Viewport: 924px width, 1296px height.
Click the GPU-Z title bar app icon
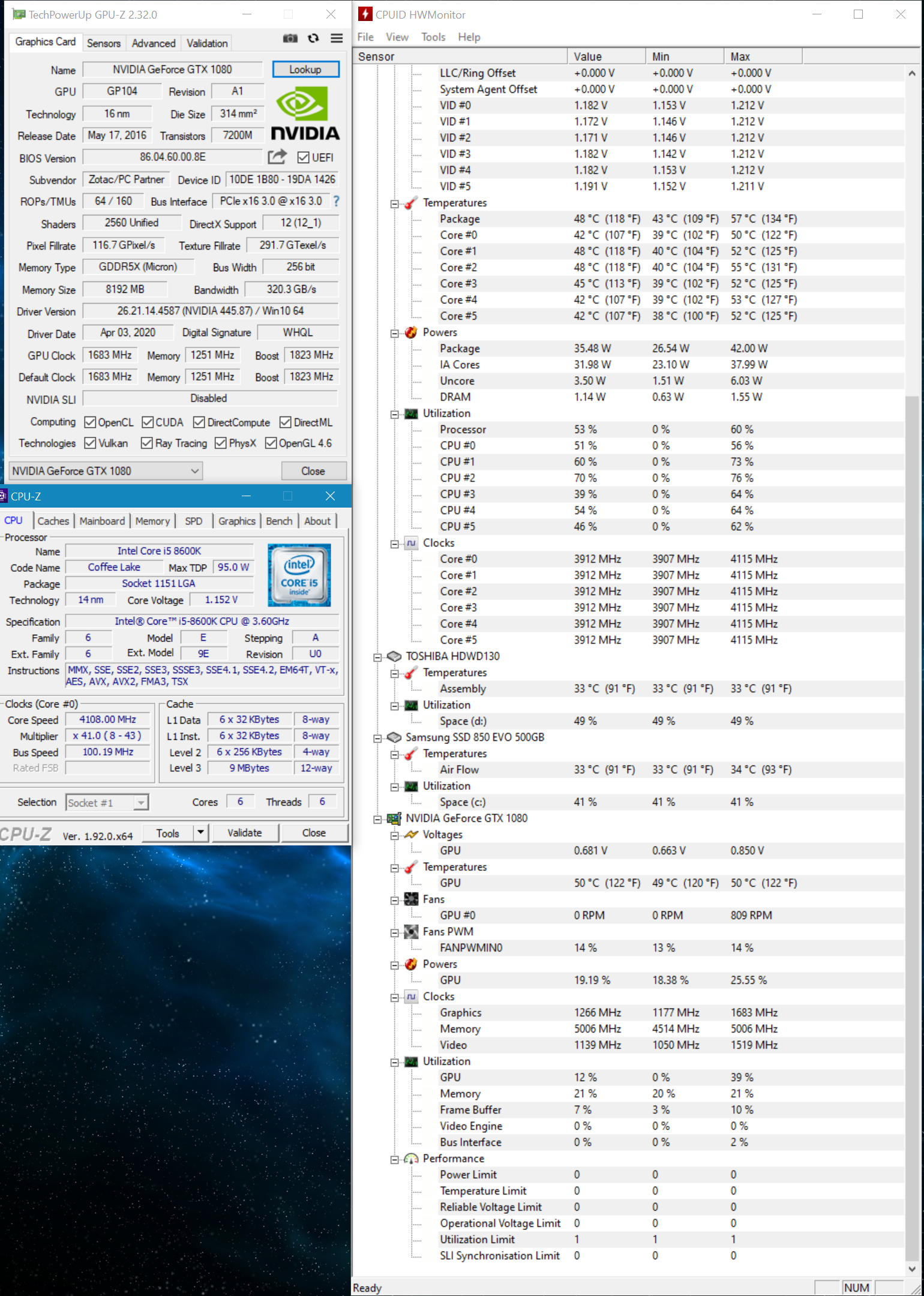click(x=19, y=14)
